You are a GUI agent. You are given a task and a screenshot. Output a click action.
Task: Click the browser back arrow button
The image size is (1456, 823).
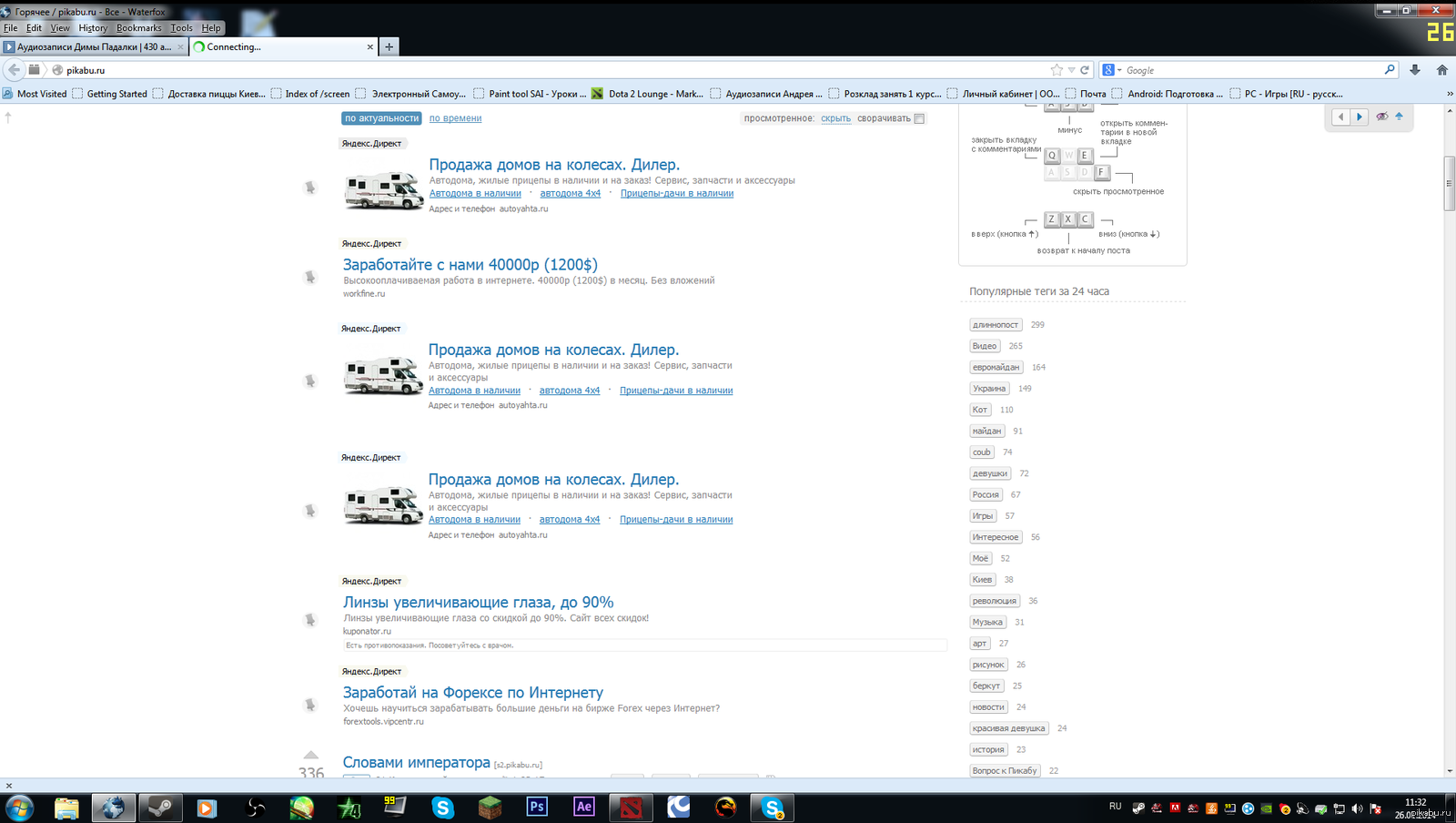(x=14, y=70)
